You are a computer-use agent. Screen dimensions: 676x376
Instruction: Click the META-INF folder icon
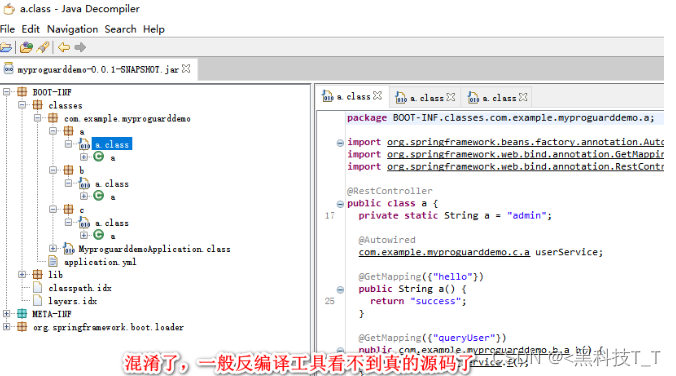(22, 314)
